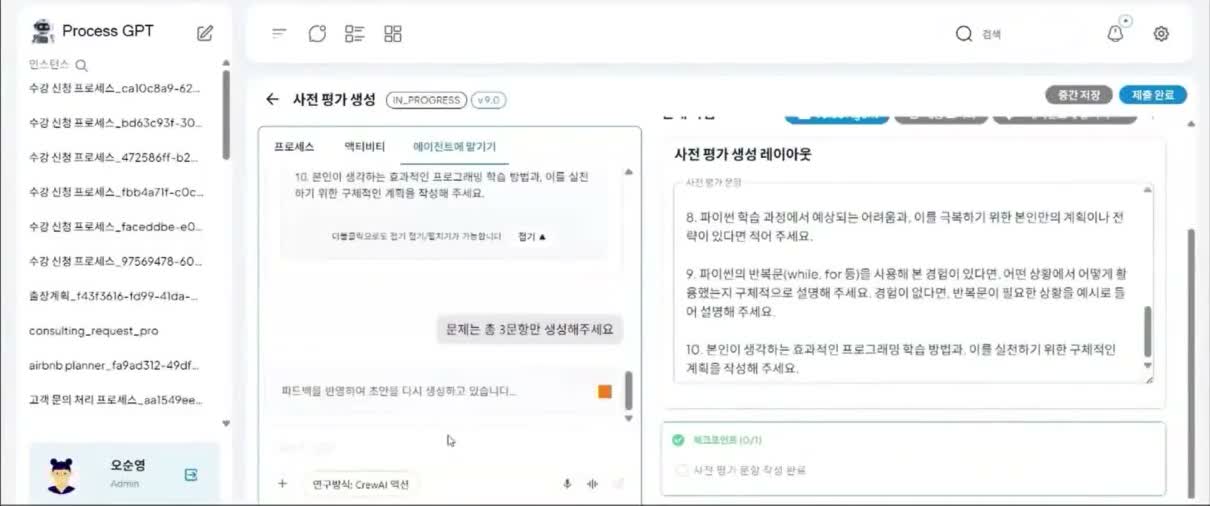Open instance 수강 신청 프로세스_ca10c8a9-62
The width and height of the screenshot is (1210, 506).
tap(116, 88)
